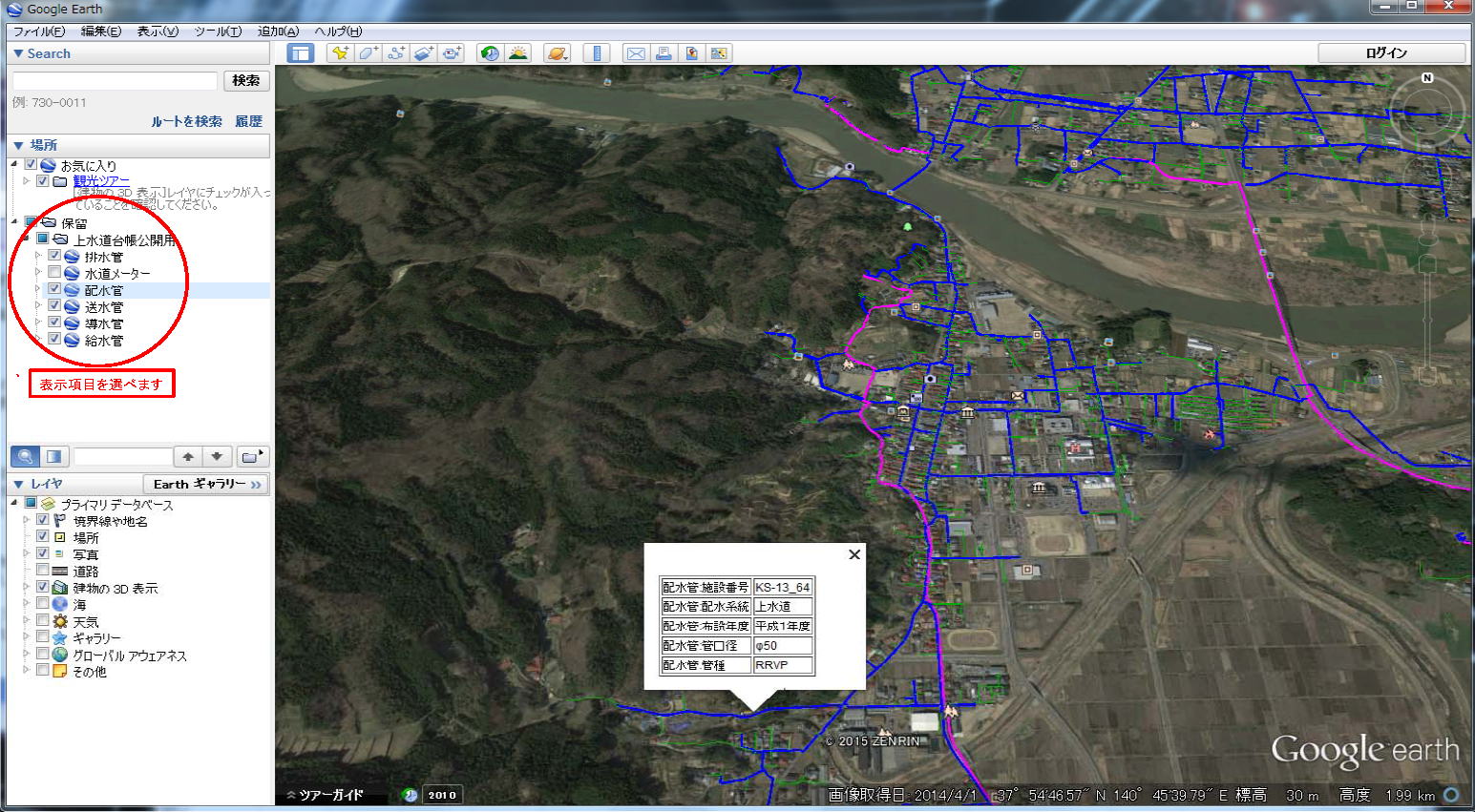Check the 水道メーター layer checkbox

54,272
